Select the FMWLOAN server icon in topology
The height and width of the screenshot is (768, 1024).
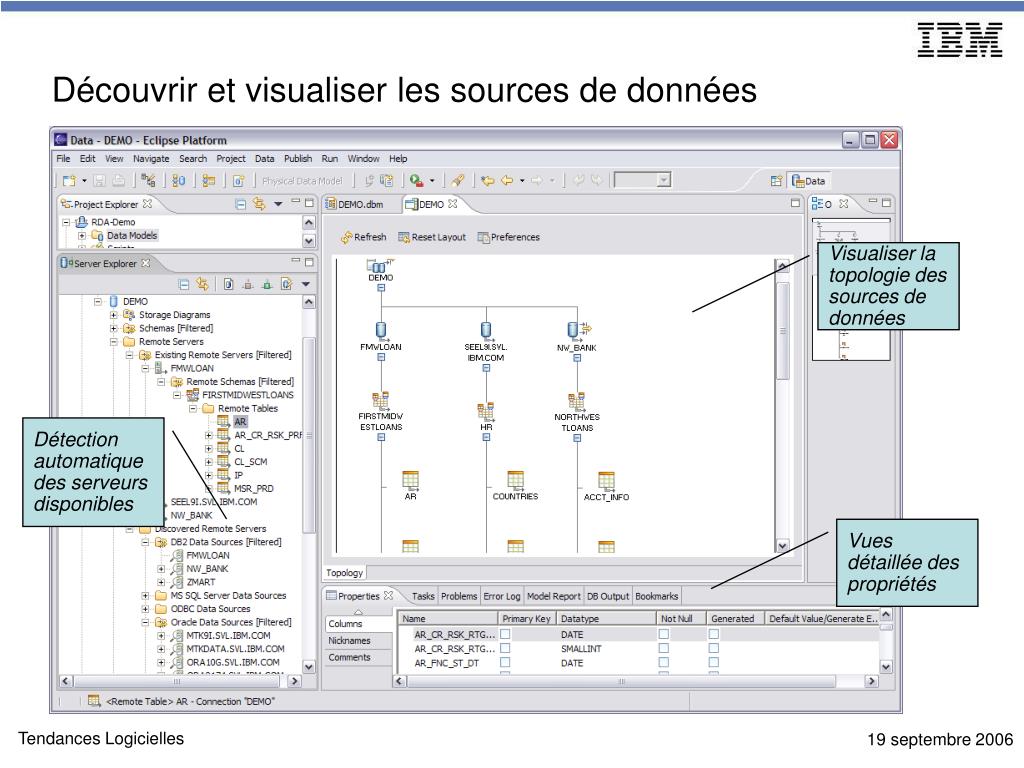[381, 329]
